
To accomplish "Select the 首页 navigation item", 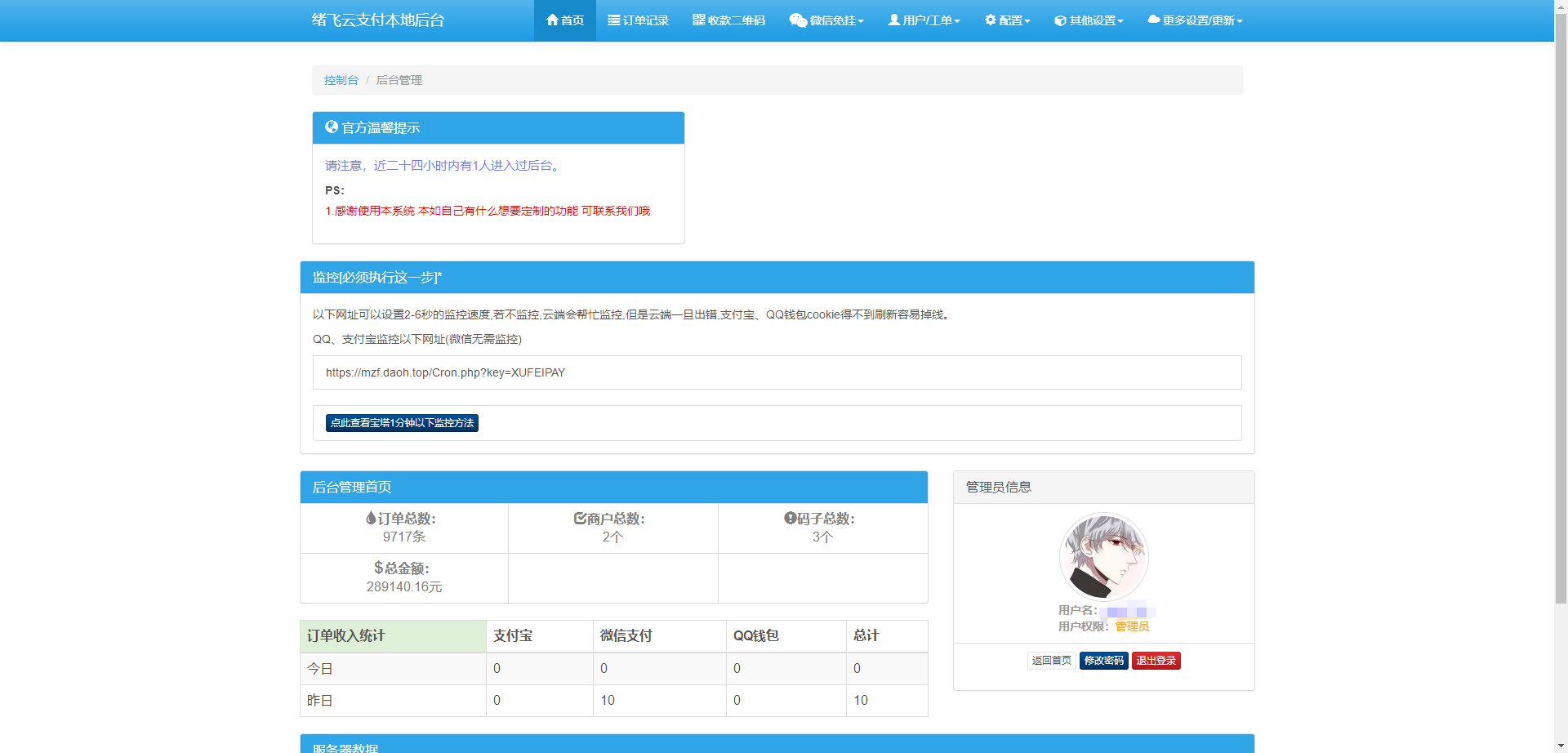I will (x=564, y=20).
